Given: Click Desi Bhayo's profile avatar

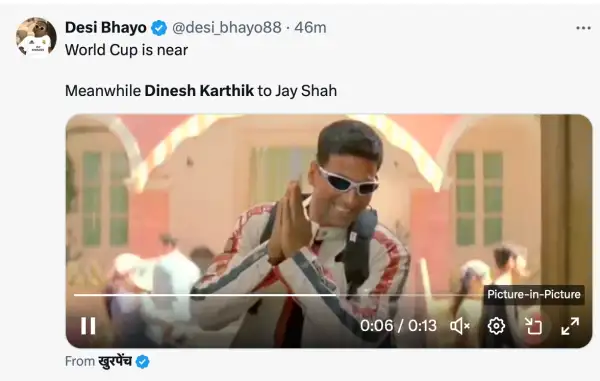Looking at the screenshot, I should pyautogui.click(x=36, y=37).
